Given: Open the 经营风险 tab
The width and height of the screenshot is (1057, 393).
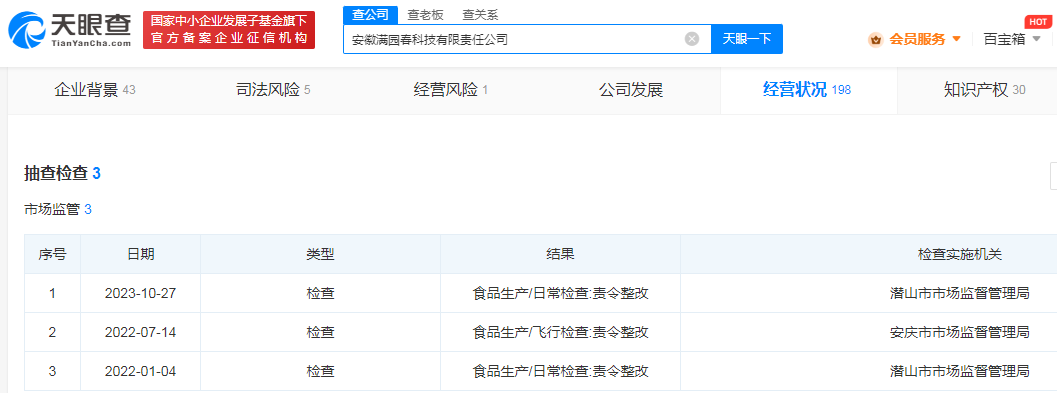Looking at the screenshot, I should (x=450, y=90).
